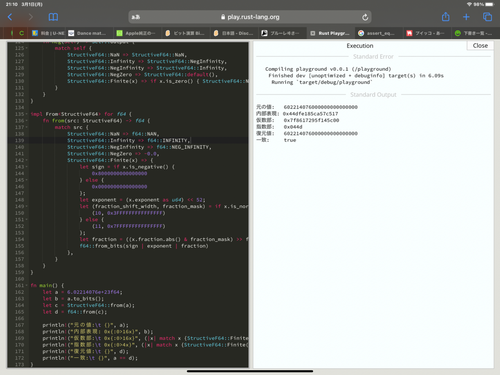Switch to the assert_eq tab
This screenshot has height=375, width=500.
click(x=377, y=33)
